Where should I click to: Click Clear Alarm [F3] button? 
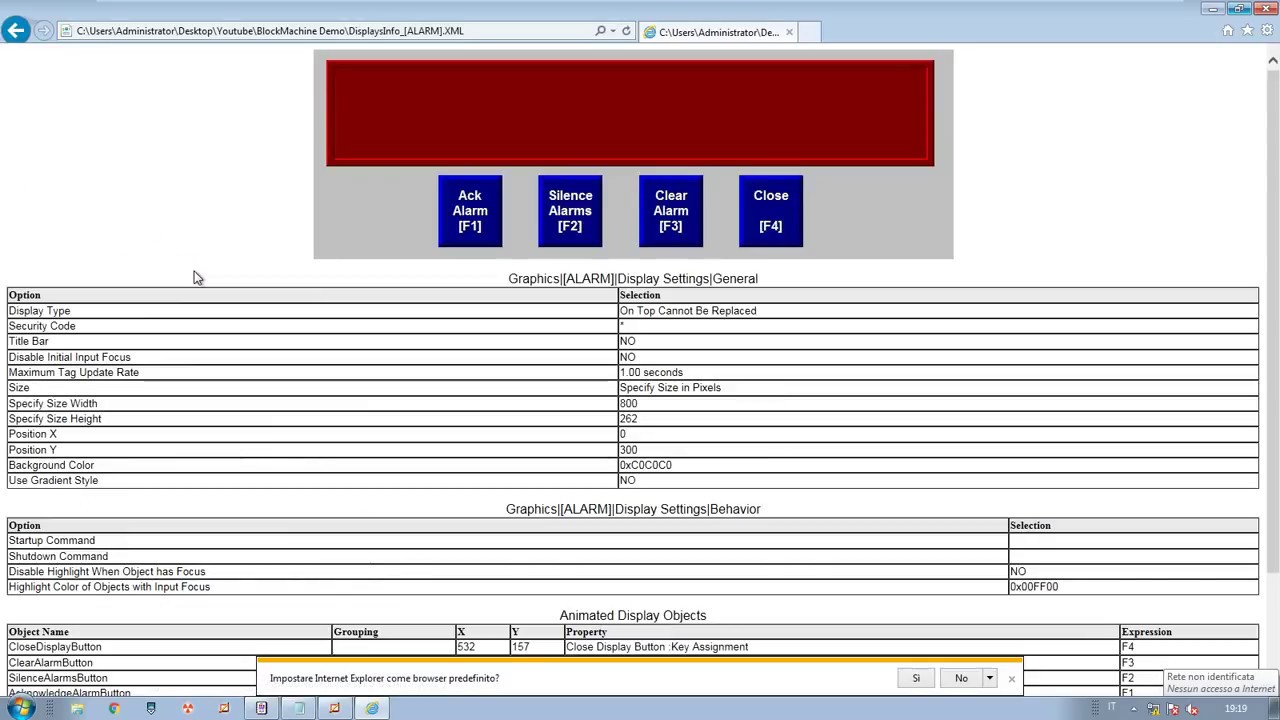[x=671, y=211]
